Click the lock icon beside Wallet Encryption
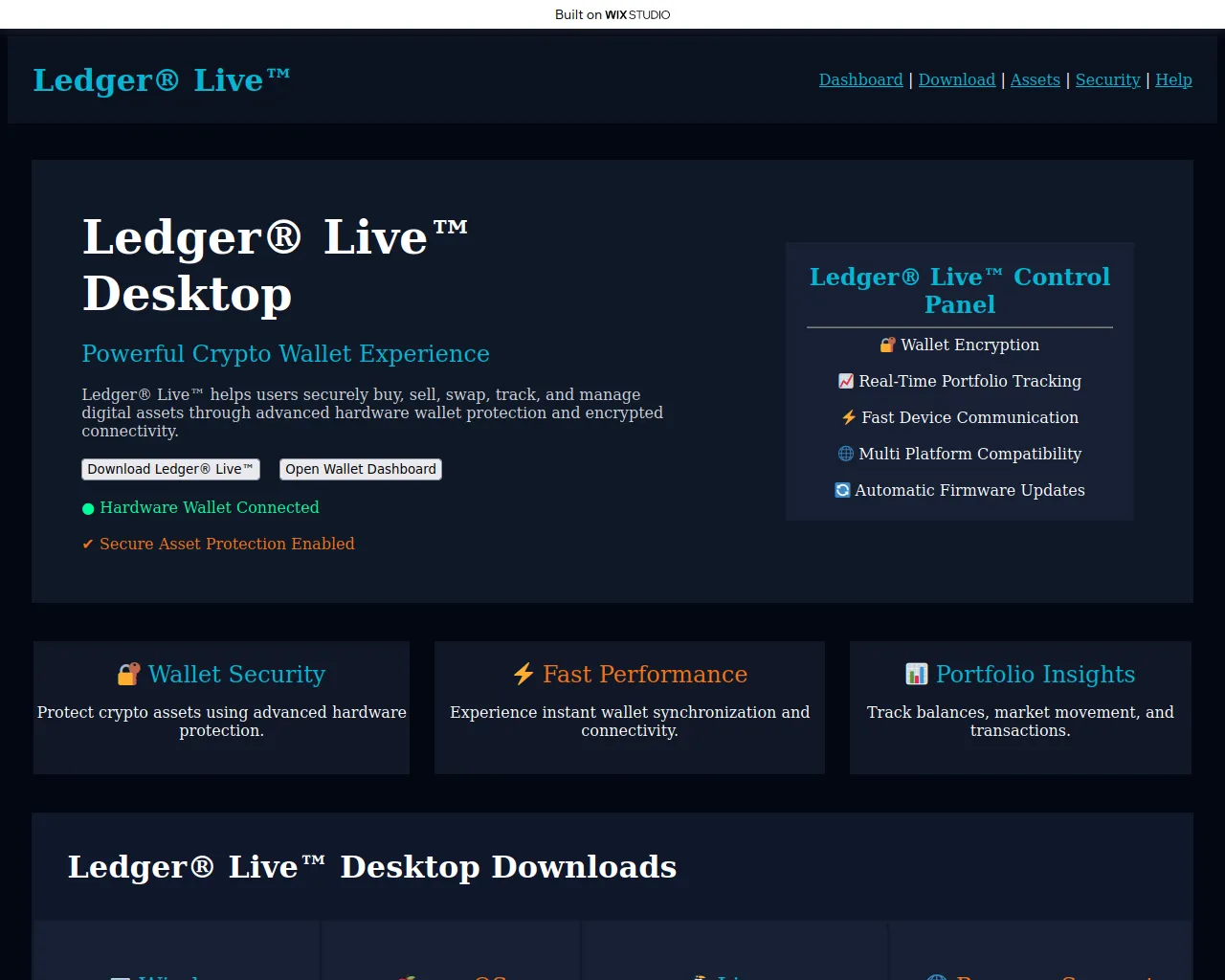This screenshot has width=1225, height=980. pyautogui.click(x=887, y=345)
